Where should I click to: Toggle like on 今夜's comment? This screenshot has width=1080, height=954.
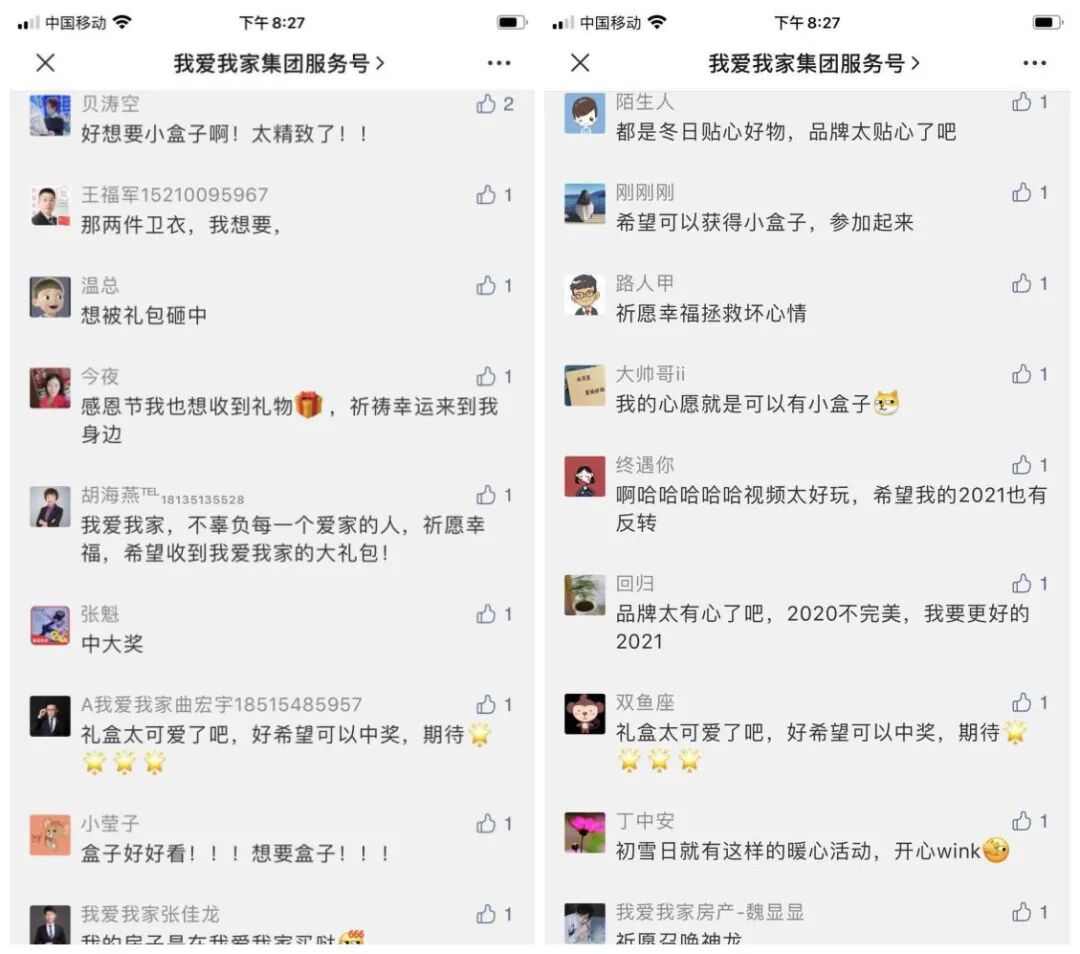coord(486,377)
